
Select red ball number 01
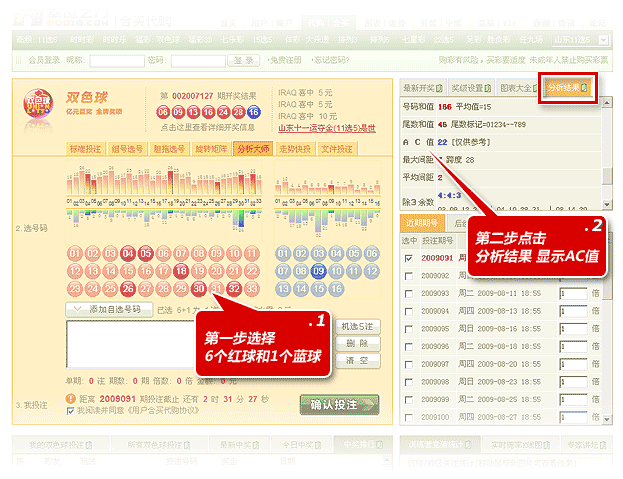(x=75, y=253)
